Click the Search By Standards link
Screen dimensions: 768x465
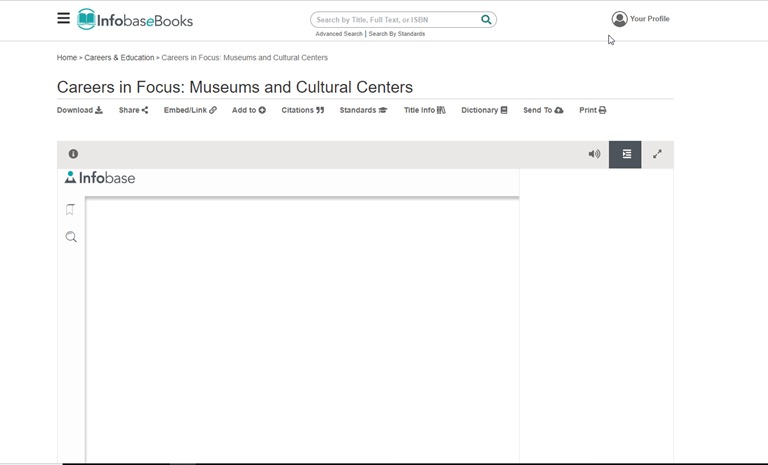[x=397, y=34]
